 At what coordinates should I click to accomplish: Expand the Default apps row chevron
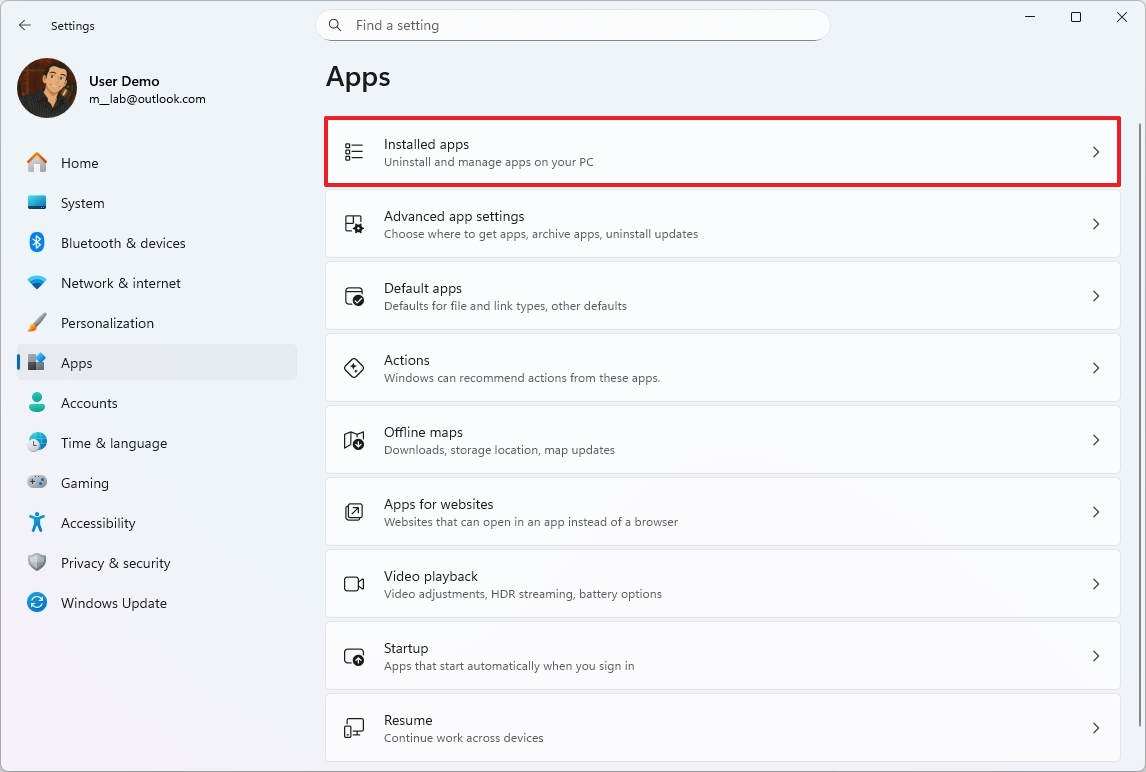pos(1095,295)
